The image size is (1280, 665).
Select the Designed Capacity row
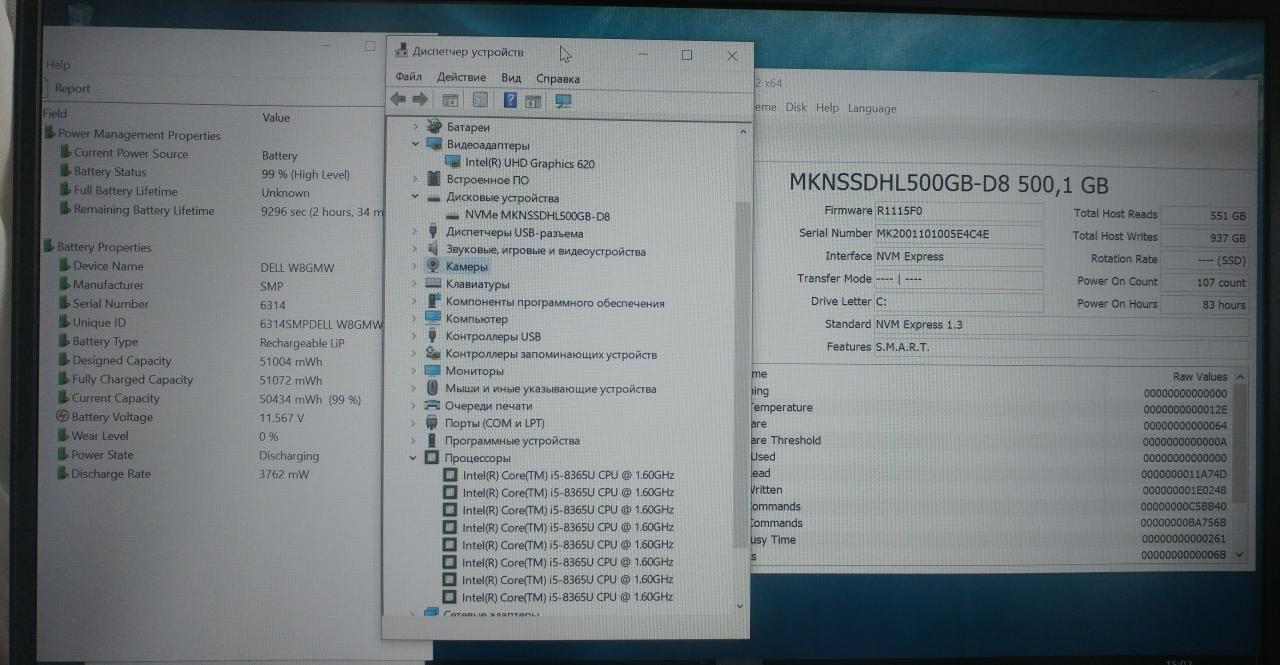click(212, 361)
